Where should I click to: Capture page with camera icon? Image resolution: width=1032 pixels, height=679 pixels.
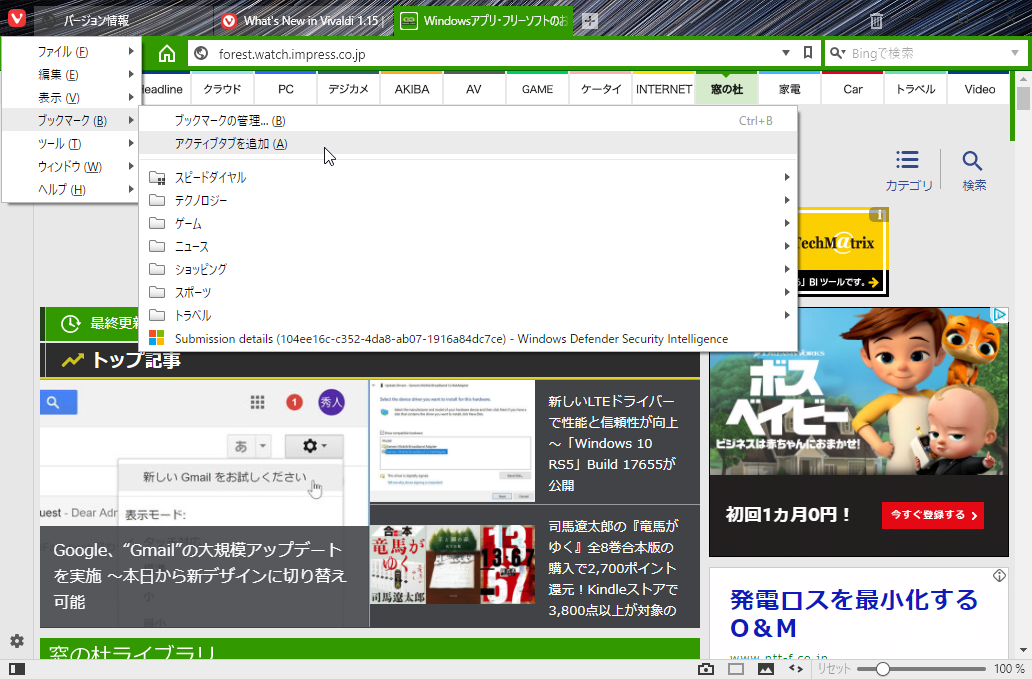click(706, 669)
